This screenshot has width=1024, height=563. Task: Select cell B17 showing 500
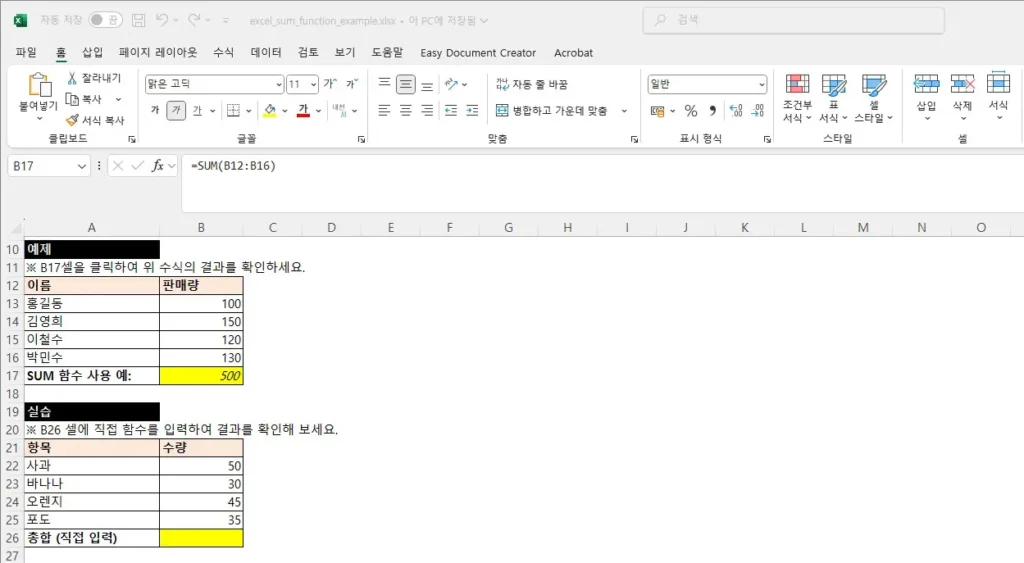pyautogui.click(x=201, y=376)
